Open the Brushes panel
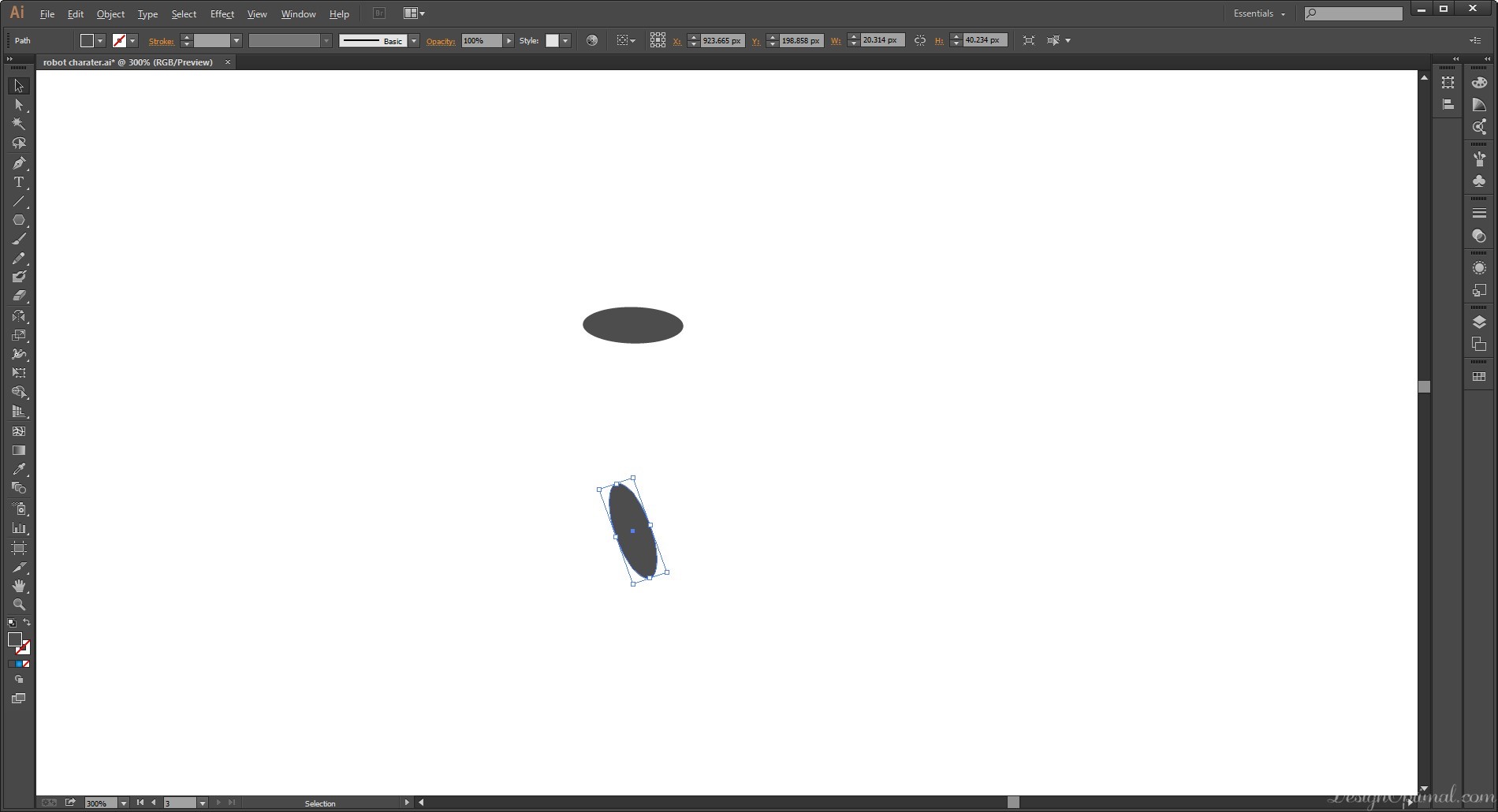This screenshot has height=812, width=1498. click(x=1479, y=158)
